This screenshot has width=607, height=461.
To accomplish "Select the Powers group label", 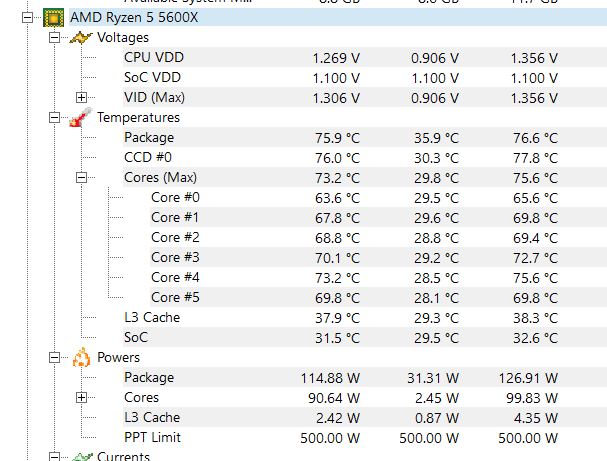I will click(118, 357).
